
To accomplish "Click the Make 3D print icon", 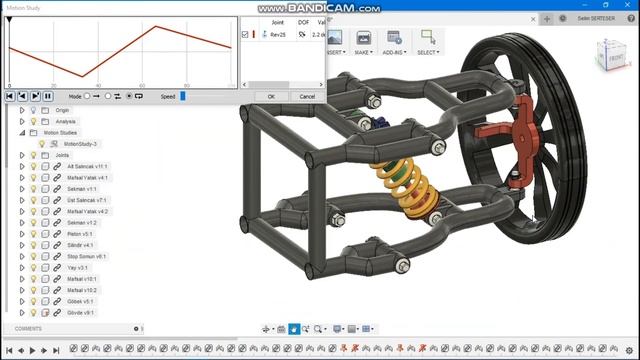I will (363, 38).
